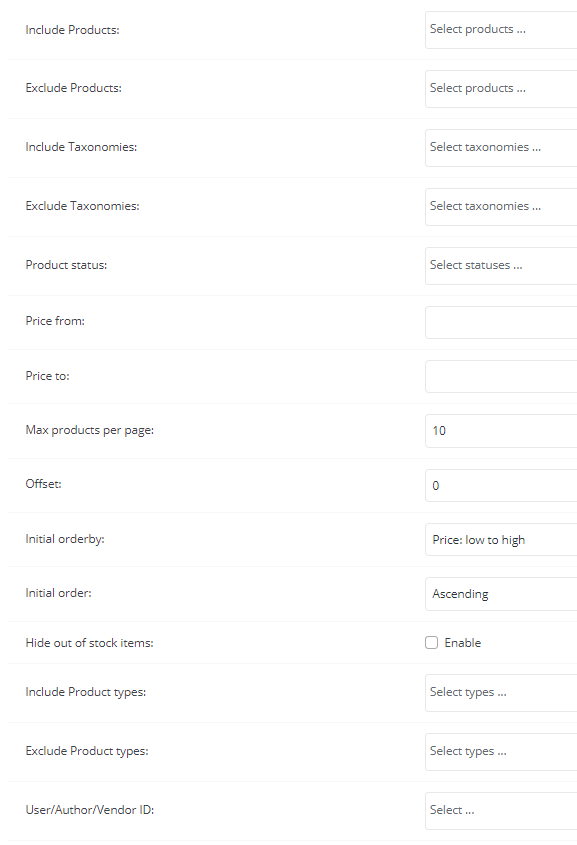Open the Exclude Taxonomies selector
The height and width of the screenshot is (845, 577).
pyautogui.click(x=501, y=206)
